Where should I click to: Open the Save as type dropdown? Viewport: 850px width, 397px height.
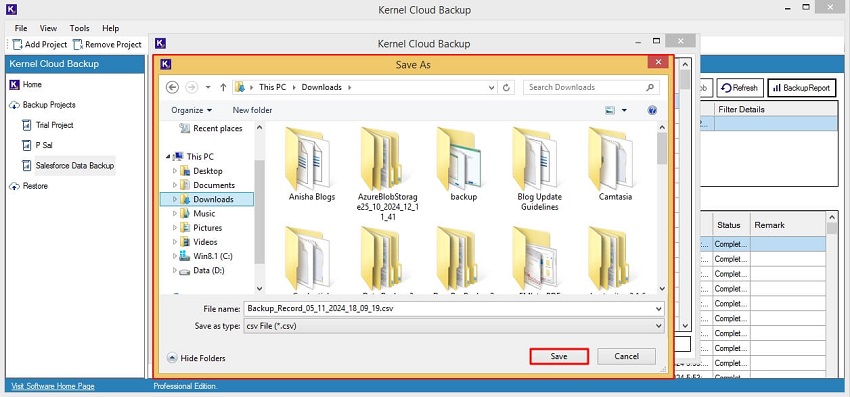click(x=454, y=326)
